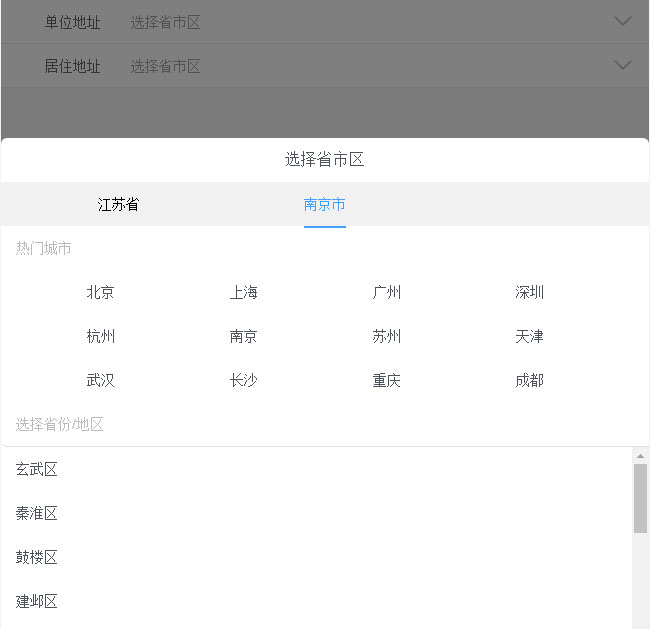Pick 广州 from hot cities
650x629 pixels.
(386, 292)
